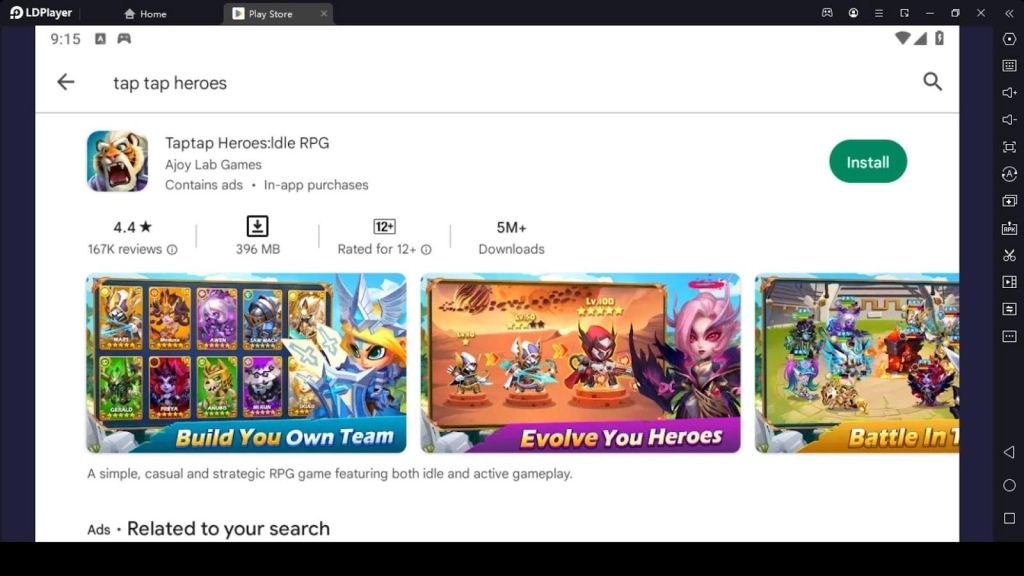Click the 'A' keyboard status bar icon
The width and height of the screenshot is (1024, 576).
click(x=100, y=39)
